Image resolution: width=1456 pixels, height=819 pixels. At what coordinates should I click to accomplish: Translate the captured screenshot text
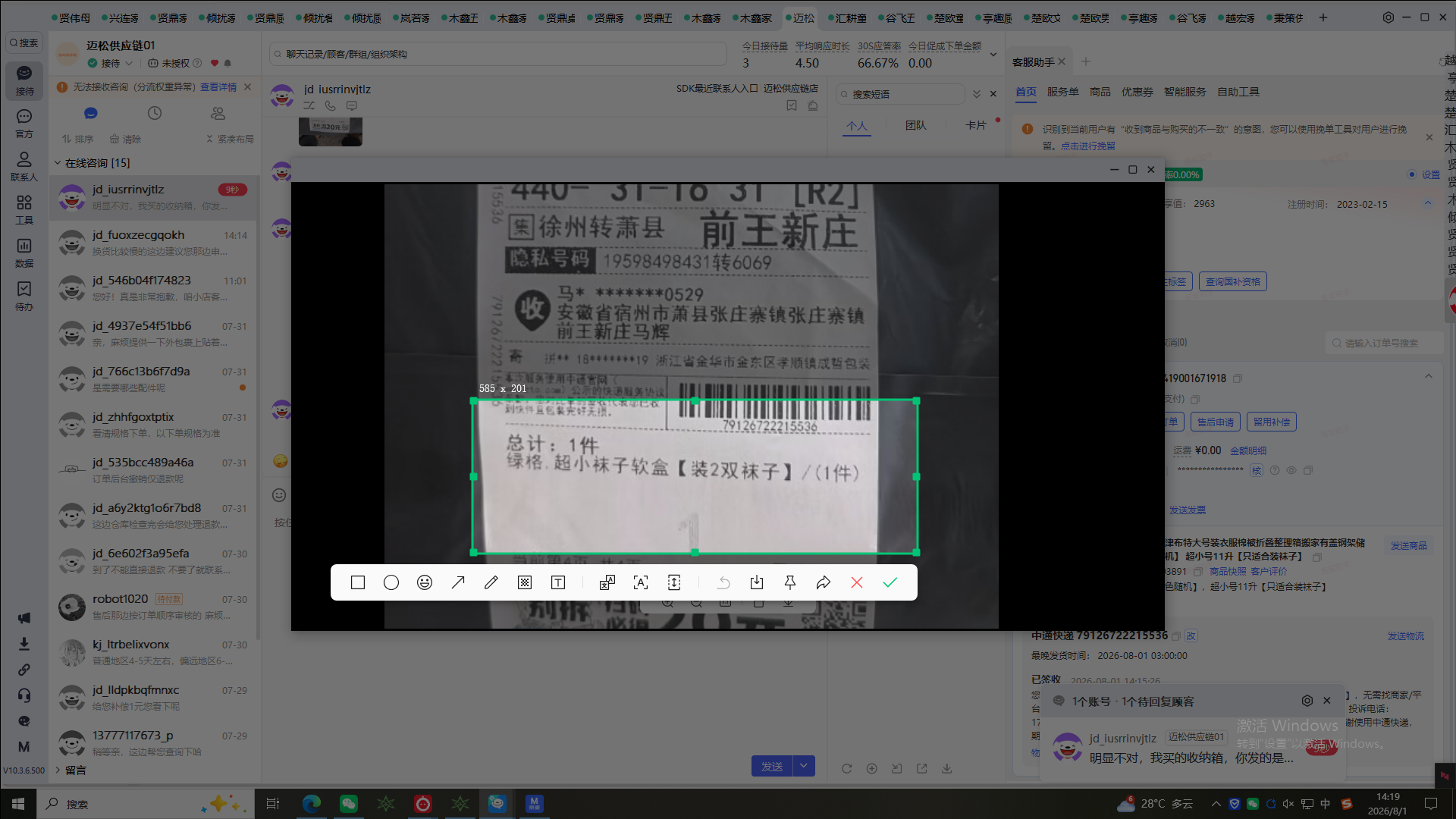607,582
